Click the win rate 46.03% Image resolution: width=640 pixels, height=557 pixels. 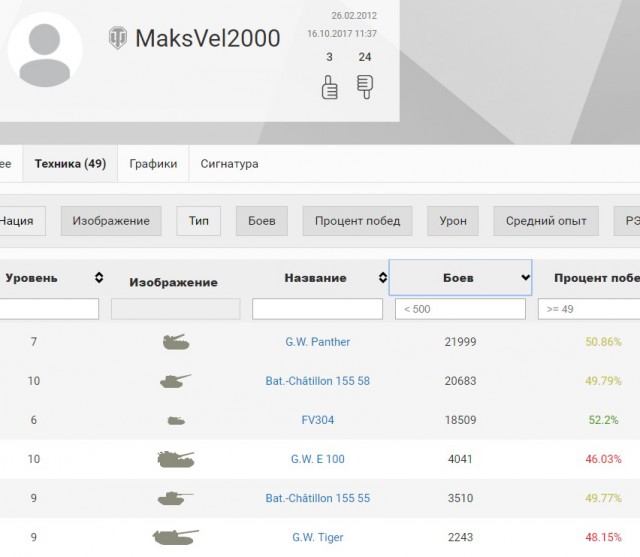(x=603, y=459)
